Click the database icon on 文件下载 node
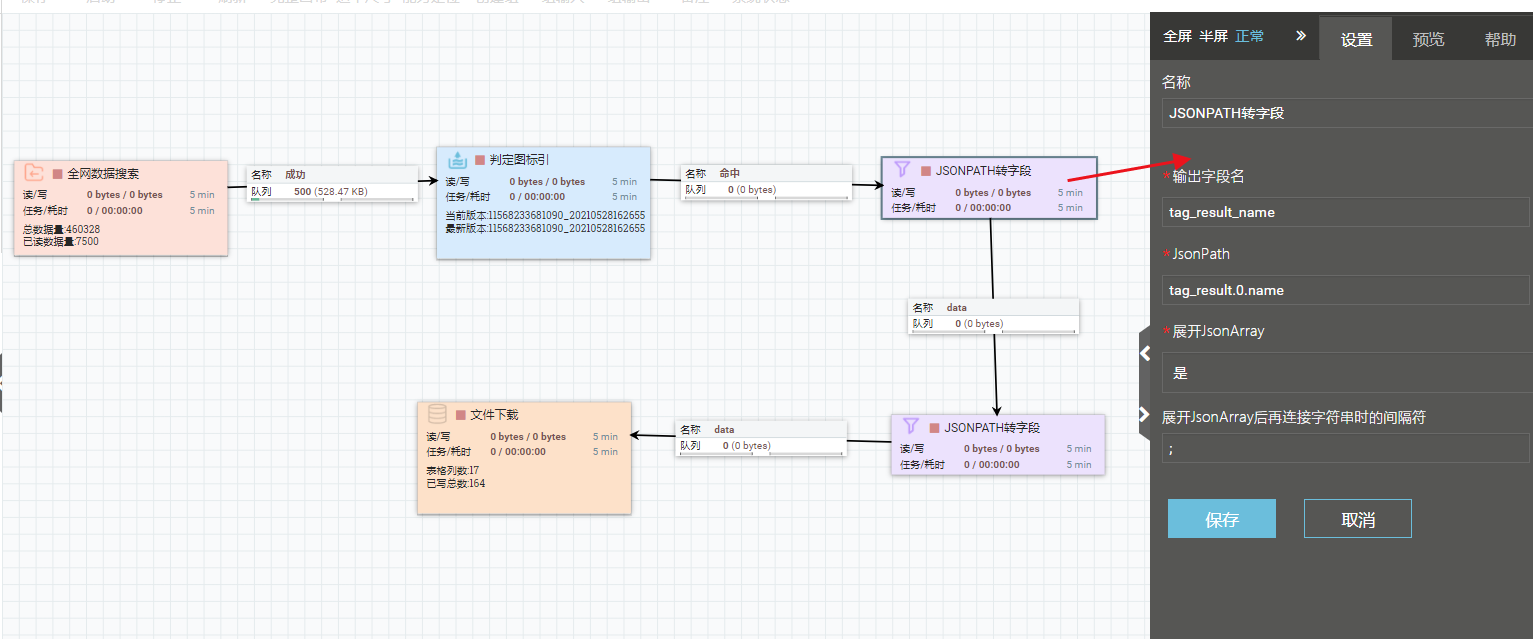Viewport: 1533px width, 639px height. click(x=437, y=414)
